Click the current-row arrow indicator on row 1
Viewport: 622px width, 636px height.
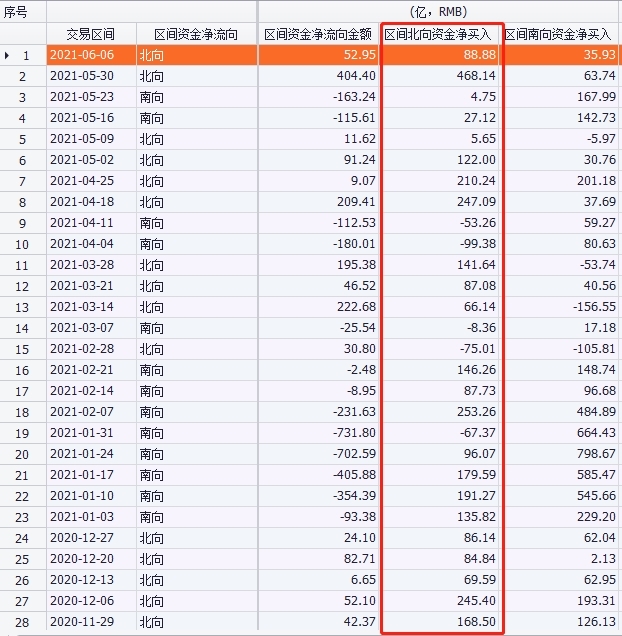tap(7, 55)
